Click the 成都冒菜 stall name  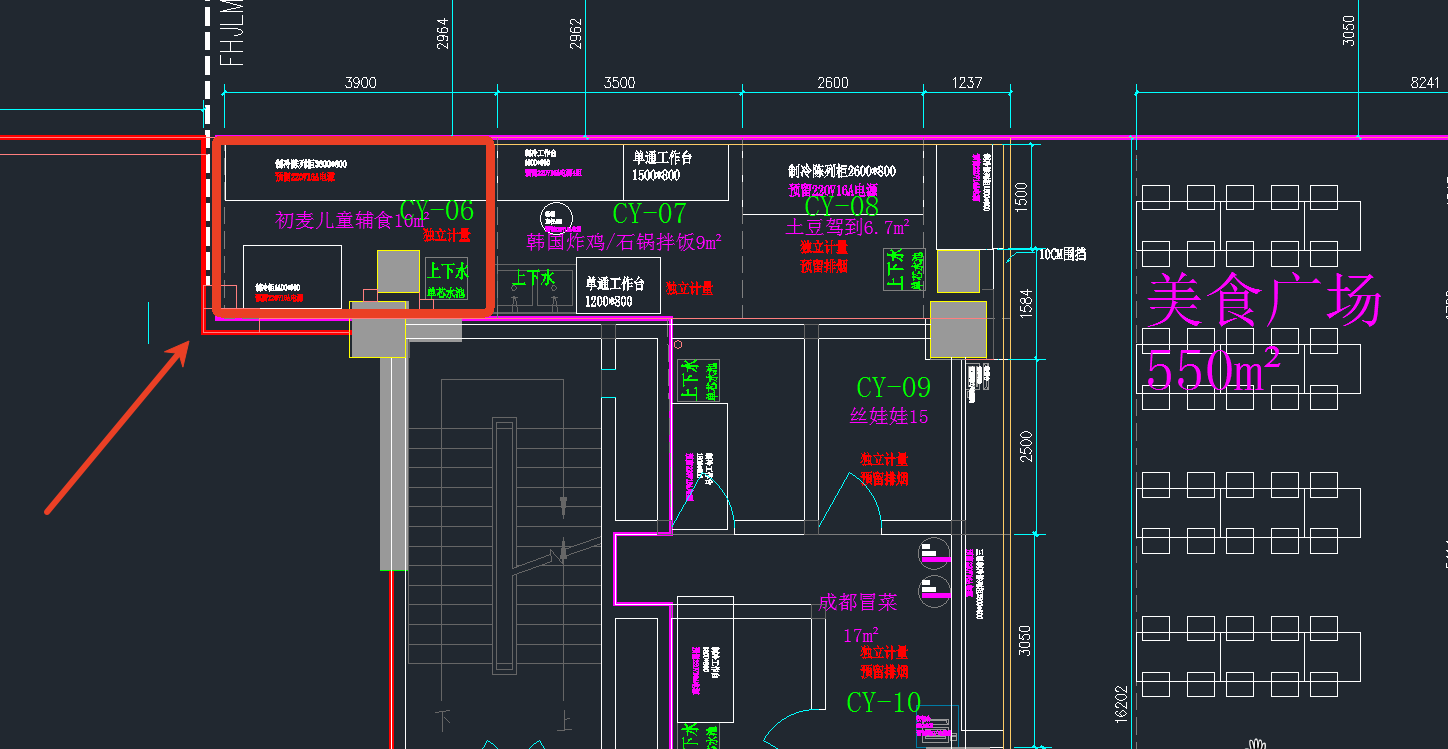pyautogui.click(x=857, y=602)
